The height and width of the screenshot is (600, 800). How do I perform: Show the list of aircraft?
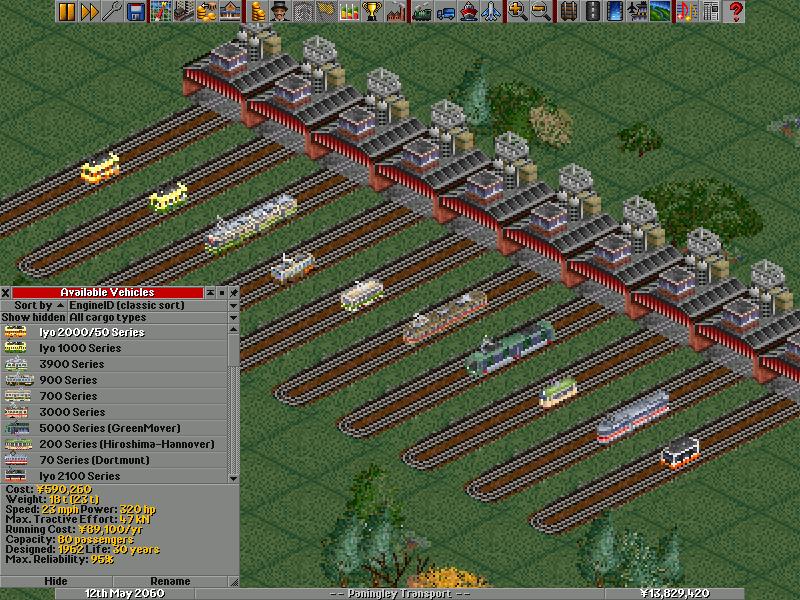click(491, 11)
